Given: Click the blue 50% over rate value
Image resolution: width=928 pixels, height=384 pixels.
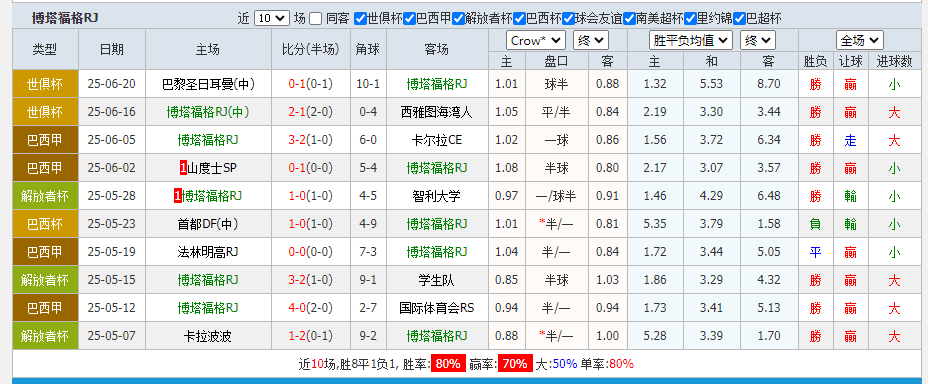Looking at the screenshot, I should pyautogui.click(x=564, y=363).
